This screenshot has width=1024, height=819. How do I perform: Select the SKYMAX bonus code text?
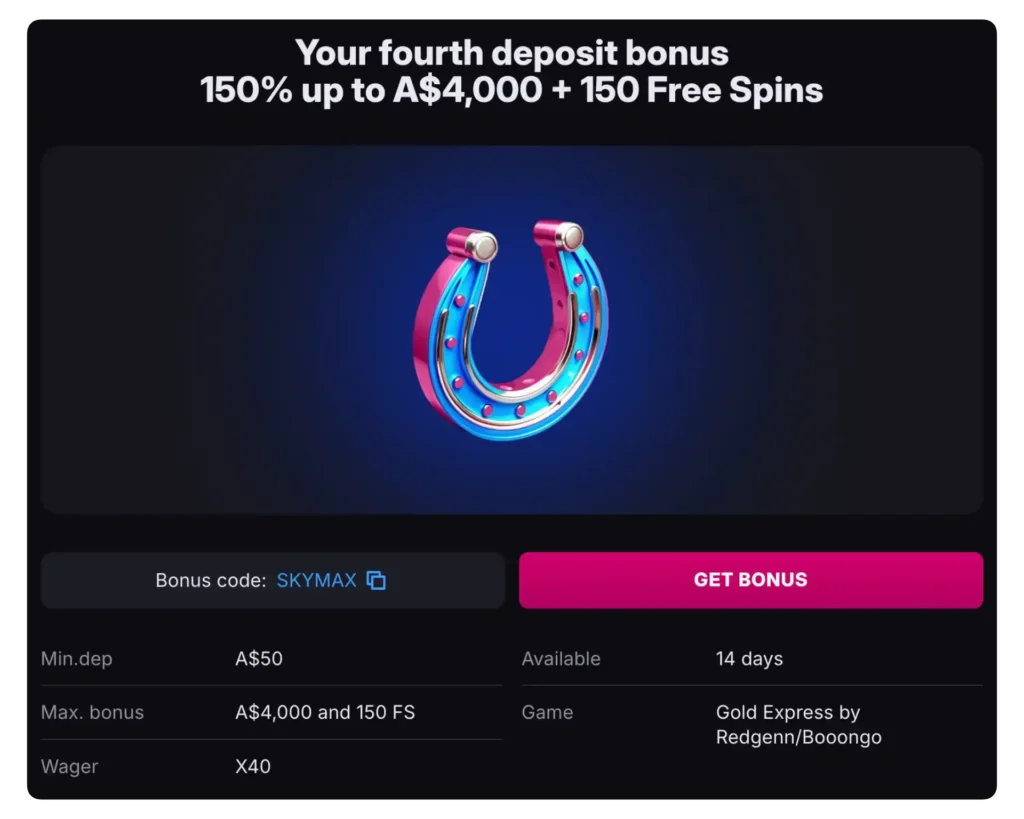pyautogui.click(x=316, y=580)
